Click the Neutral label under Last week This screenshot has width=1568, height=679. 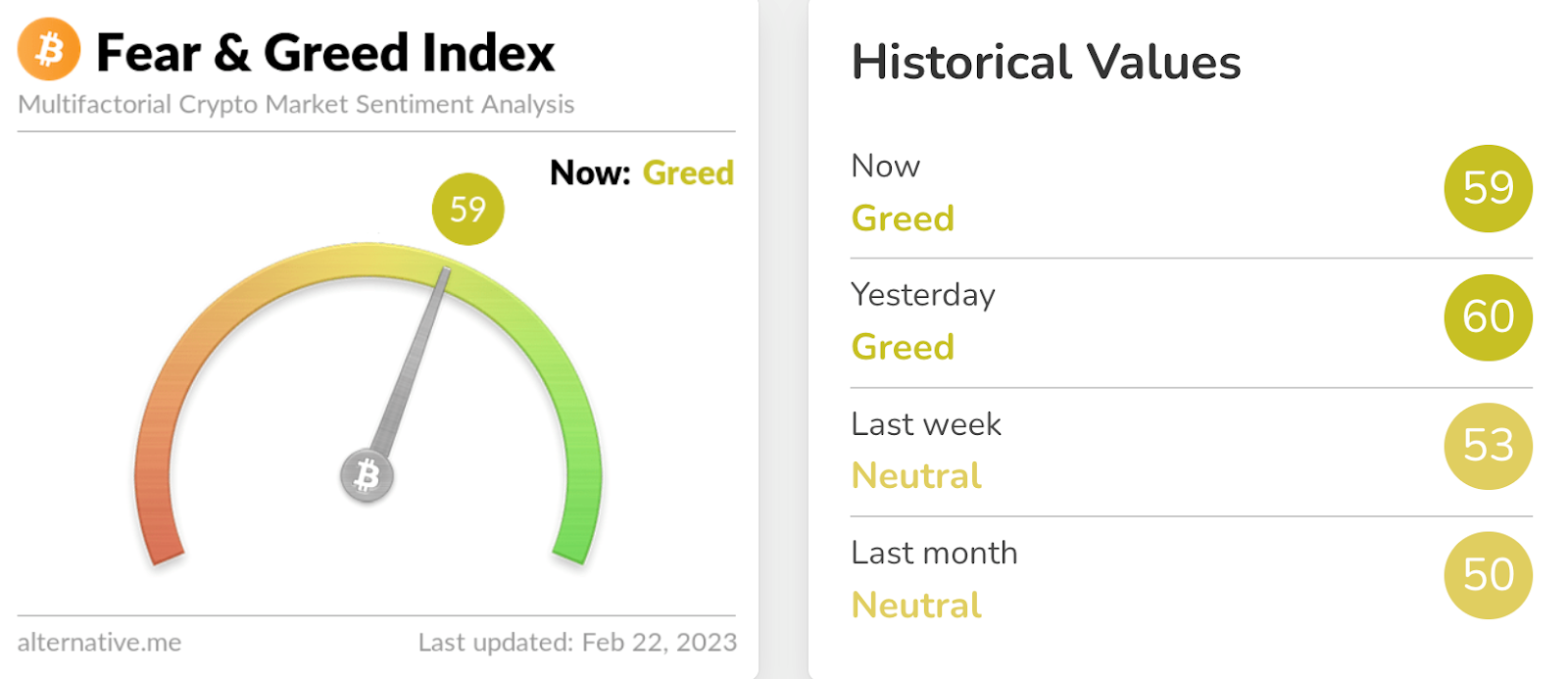(x=916, y=476)
